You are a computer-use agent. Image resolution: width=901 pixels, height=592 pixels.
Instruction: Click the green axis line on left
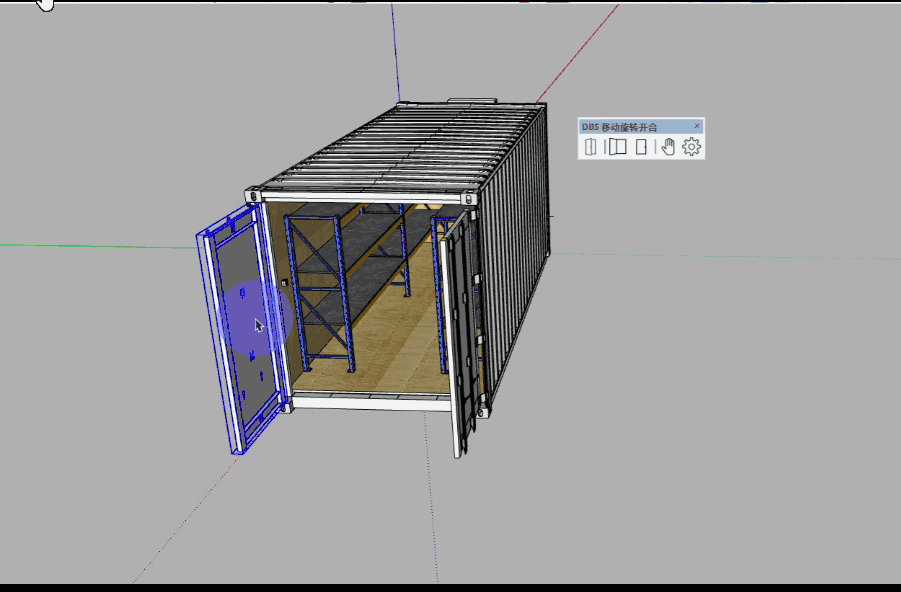(100, 243)
